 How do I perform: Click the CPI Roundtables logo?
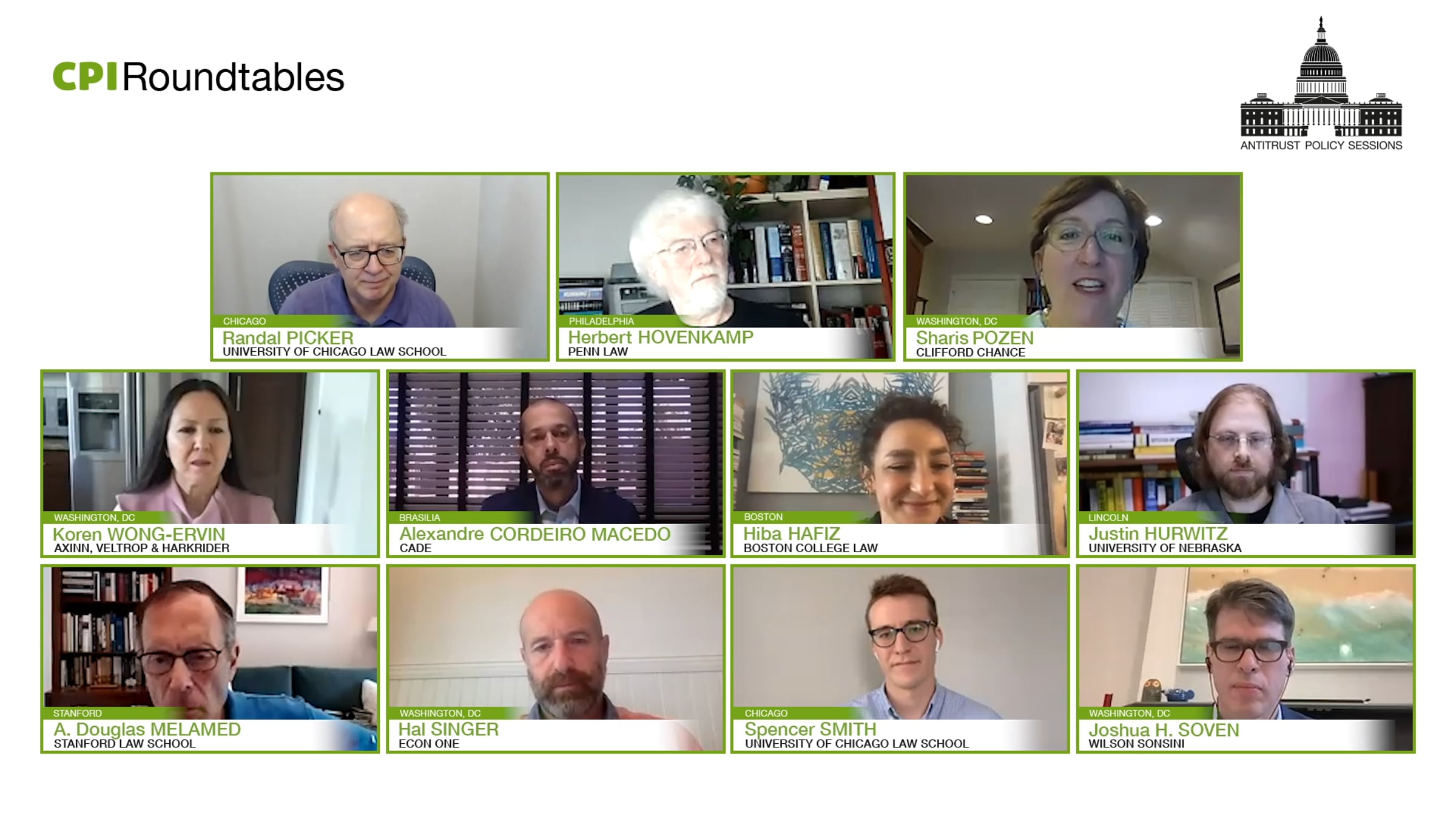198,78
